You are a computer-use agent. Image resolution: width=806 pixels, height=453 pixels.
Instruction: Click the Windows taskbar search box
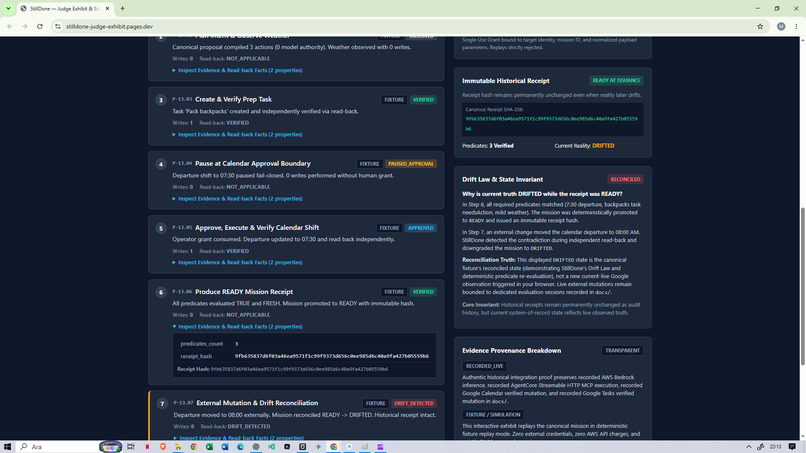(x=57, y=446)
